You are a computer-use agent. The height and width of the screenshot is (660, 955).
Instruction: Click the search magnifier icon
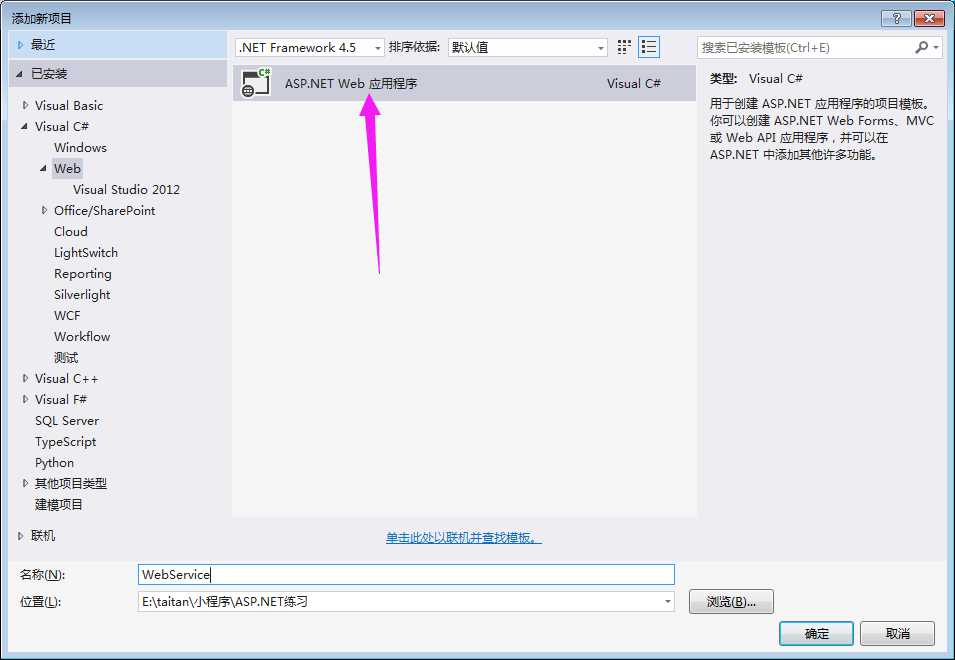click(x=921, y=47)
